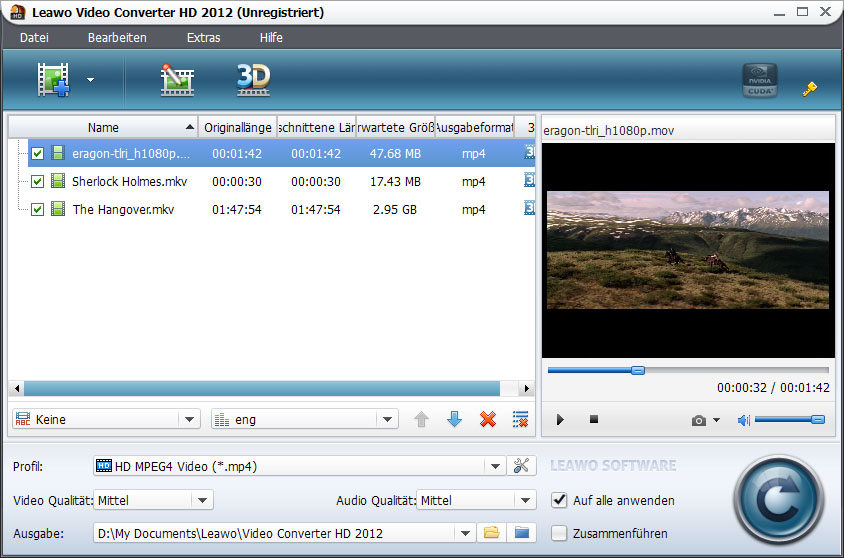Click the preview seek slider handle

tap(638, 370)
